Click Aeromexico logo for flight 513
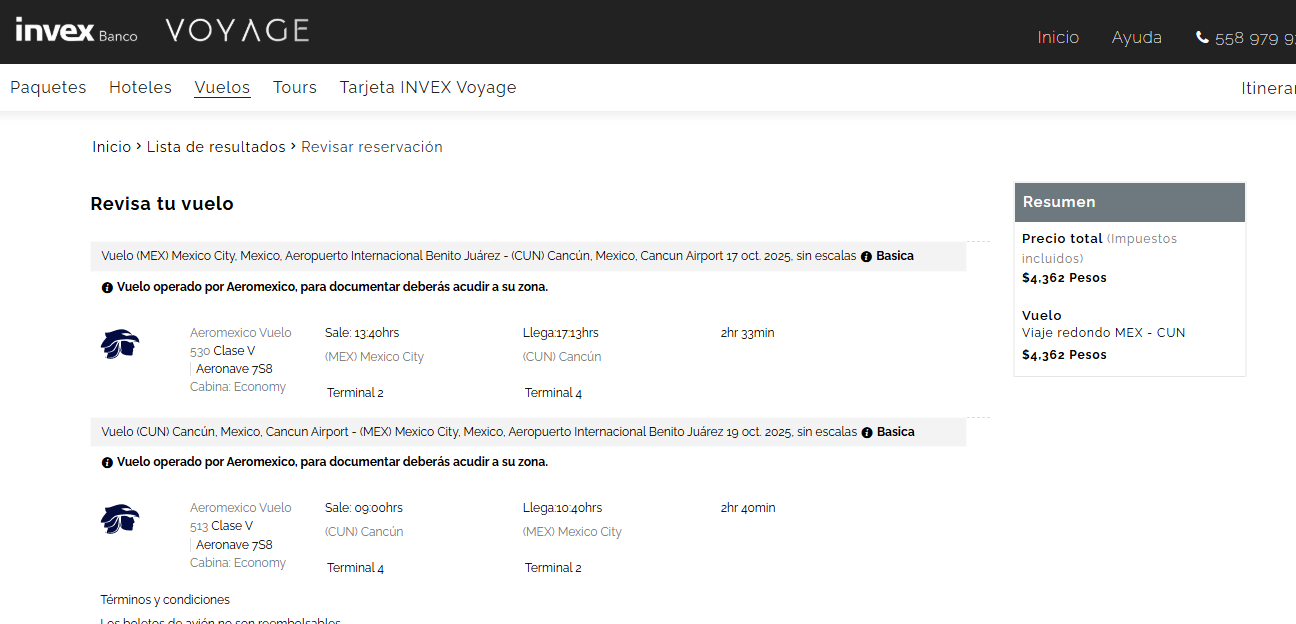Screen dimensions: 1296x624 120,519
